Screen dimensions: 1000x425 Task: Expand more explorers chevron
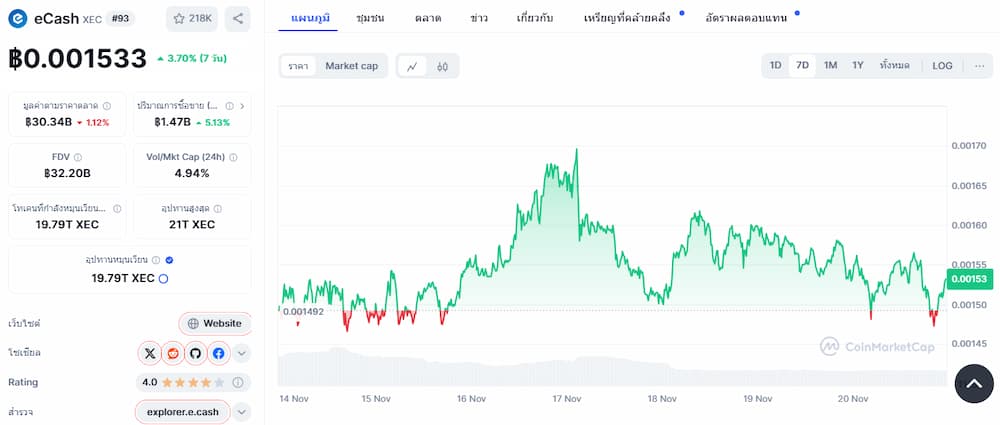tap(241, 412)
